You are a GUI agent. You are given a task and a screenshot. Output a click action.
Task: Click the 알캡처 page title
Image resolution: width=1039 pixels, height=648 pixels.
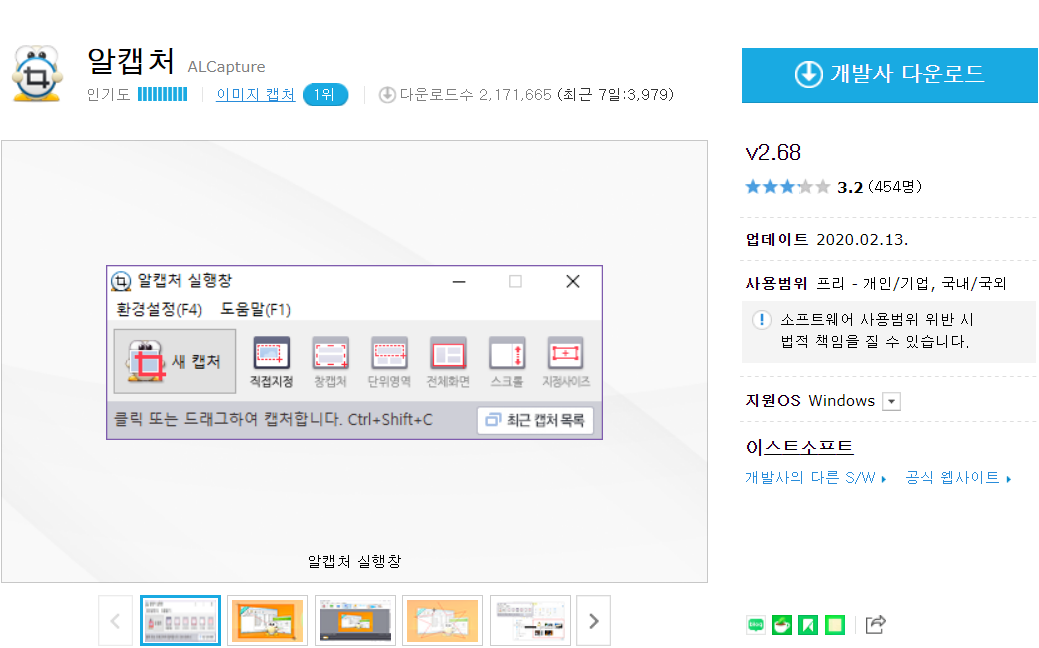131,62
